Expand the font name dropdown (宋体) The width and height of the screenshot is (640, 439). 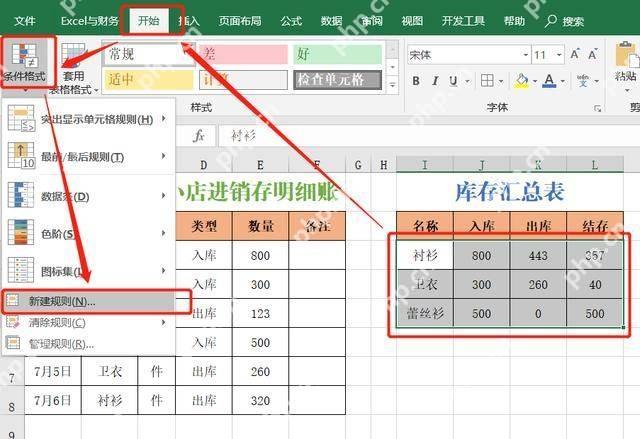pos(526,55)
